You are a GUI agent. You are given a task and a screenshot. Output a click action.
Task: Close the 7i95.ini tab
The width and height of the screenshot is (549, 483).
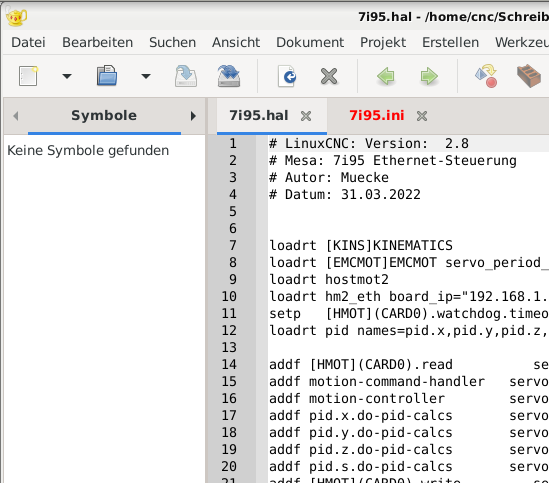click(x=422, y=116)
